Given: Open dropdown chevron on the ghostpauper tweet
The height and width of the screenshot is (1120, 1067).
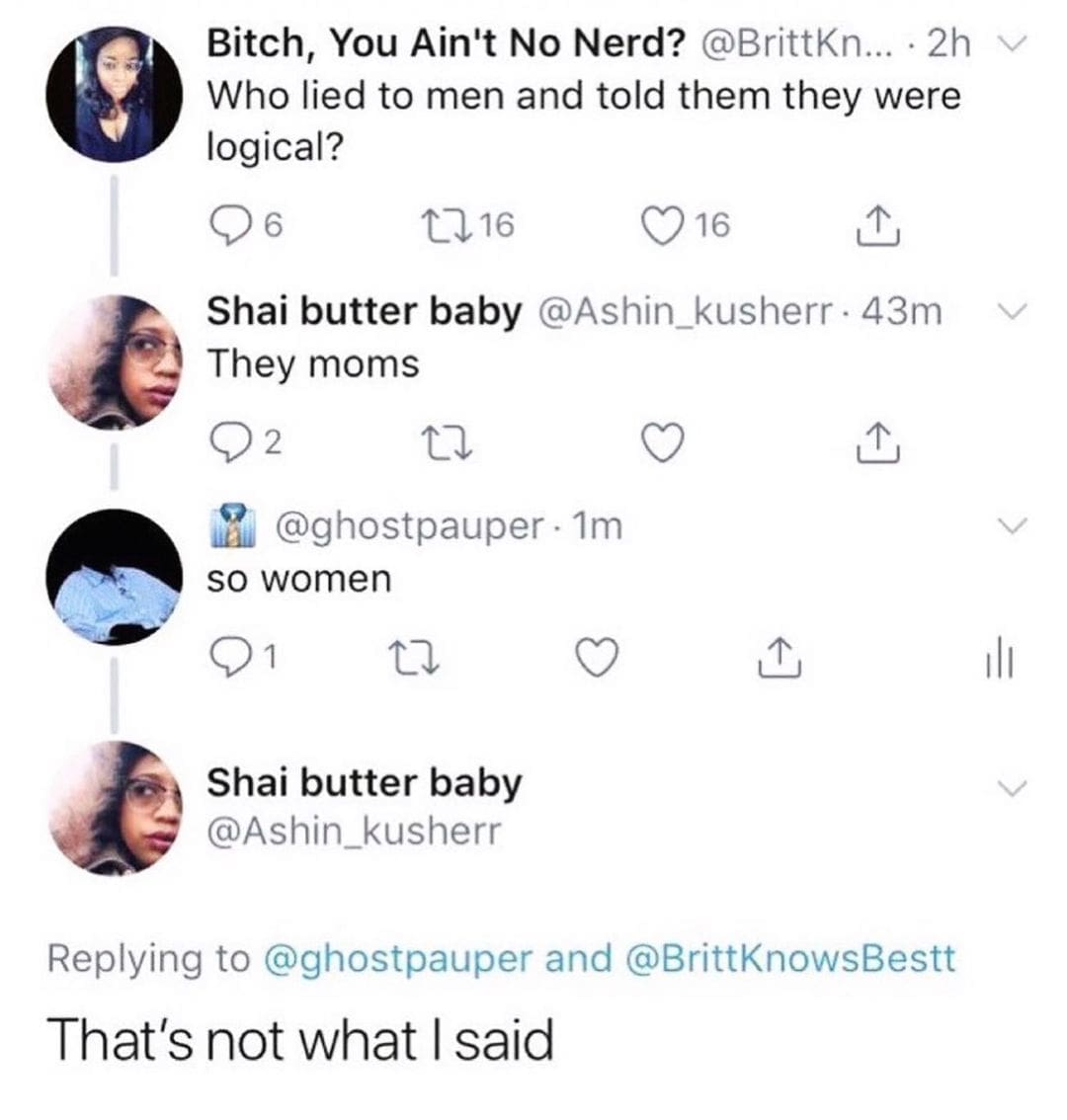Looking at the screenshot, I should pos(1014,525).
